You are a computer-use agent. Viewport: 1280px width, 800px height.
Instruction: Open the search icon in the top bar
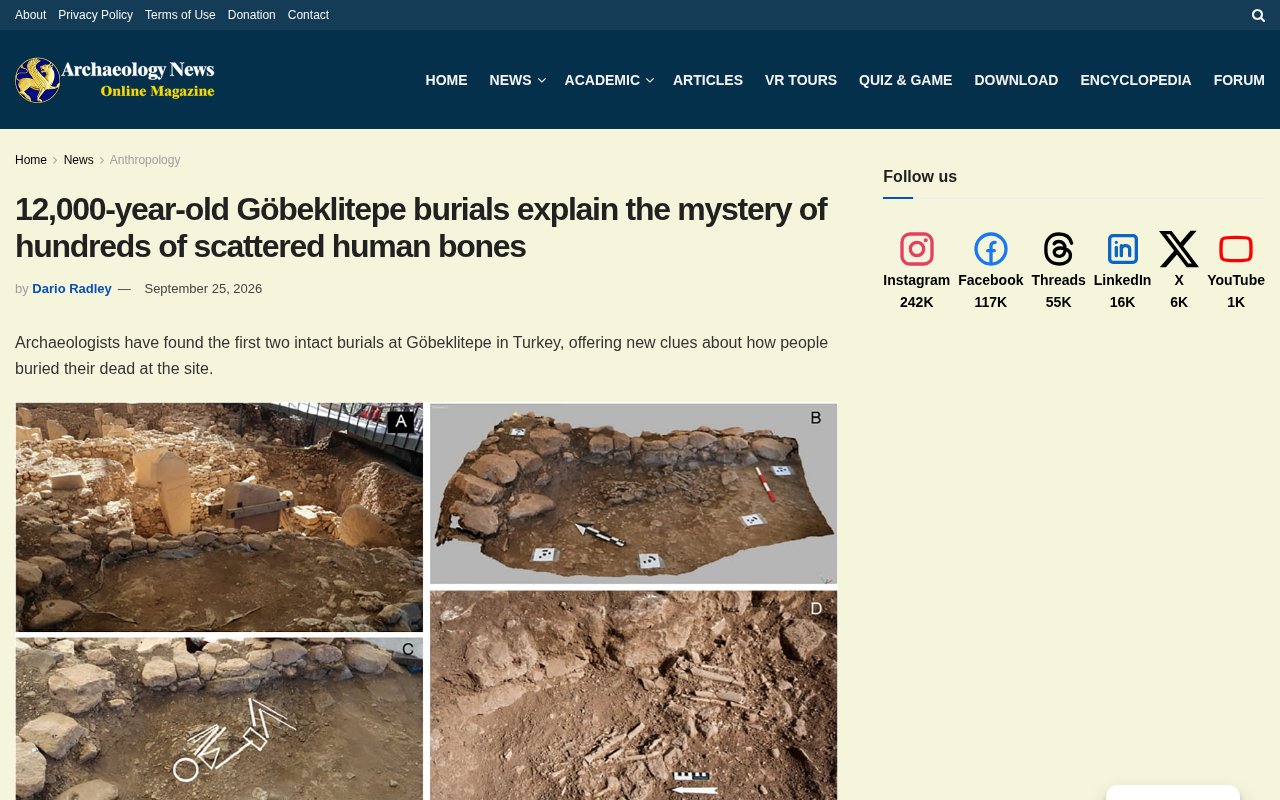(1258, 15)
